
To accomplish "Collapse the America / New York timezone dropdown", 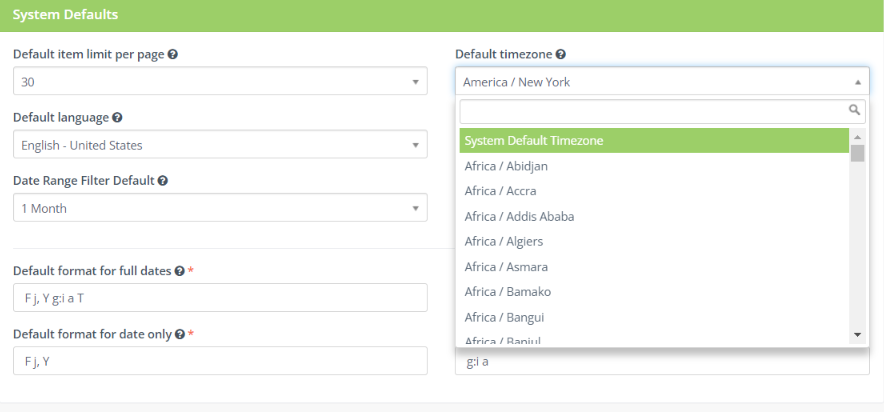I will [661, 82].
